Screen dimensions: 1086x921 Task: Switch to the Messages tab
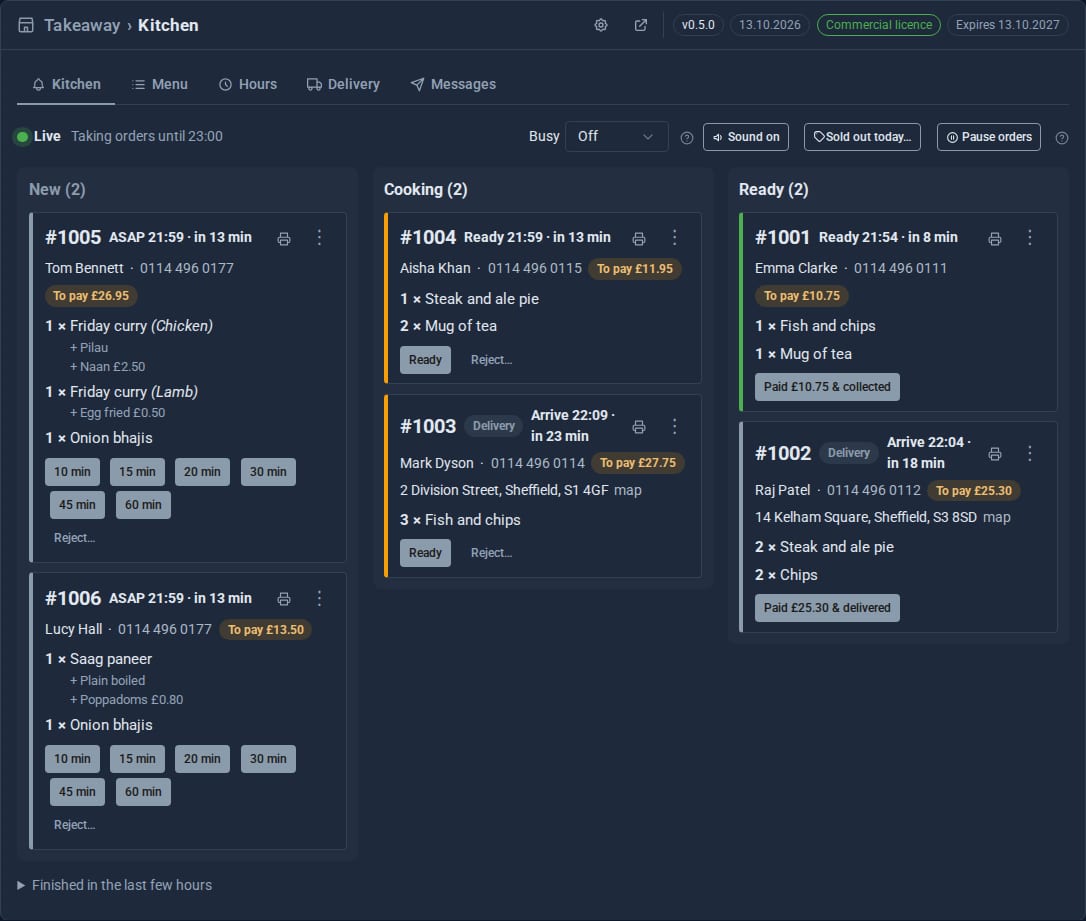tap(454, 84)
